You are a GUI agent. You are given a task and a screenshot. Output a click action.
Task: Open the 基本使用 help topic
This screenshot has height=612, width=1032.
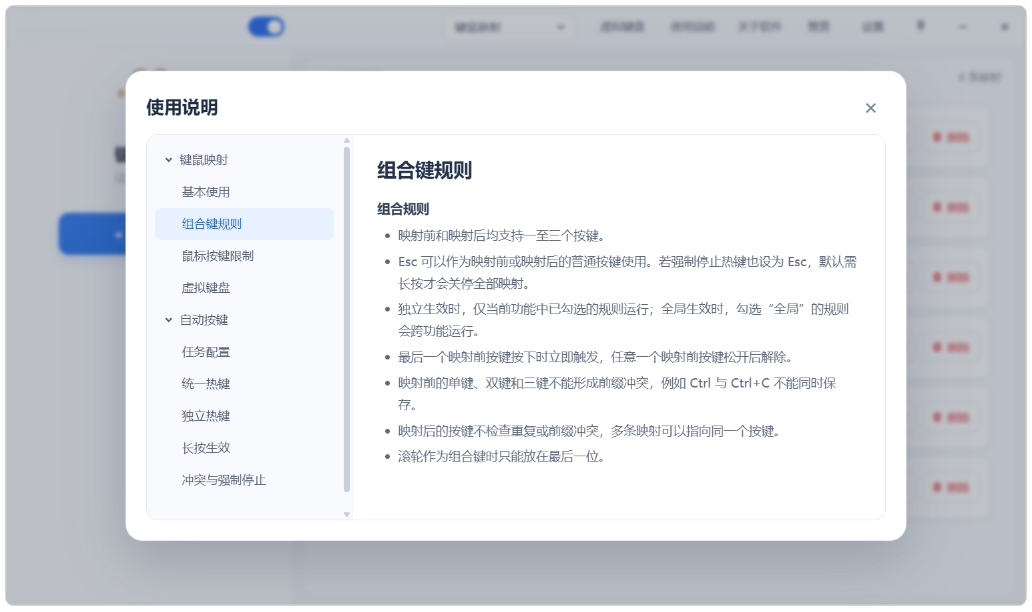[x=205, y=192]
